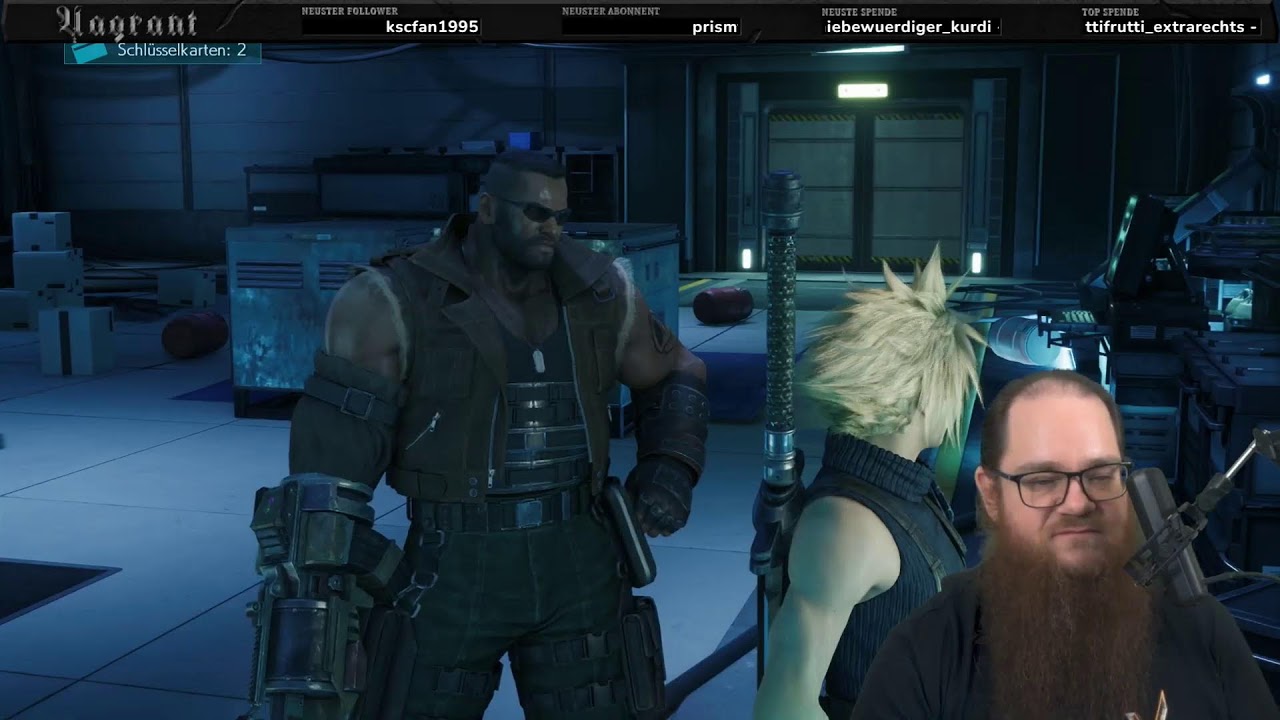Click the 'NEUSTE SPENDE' label

(859, 12)
